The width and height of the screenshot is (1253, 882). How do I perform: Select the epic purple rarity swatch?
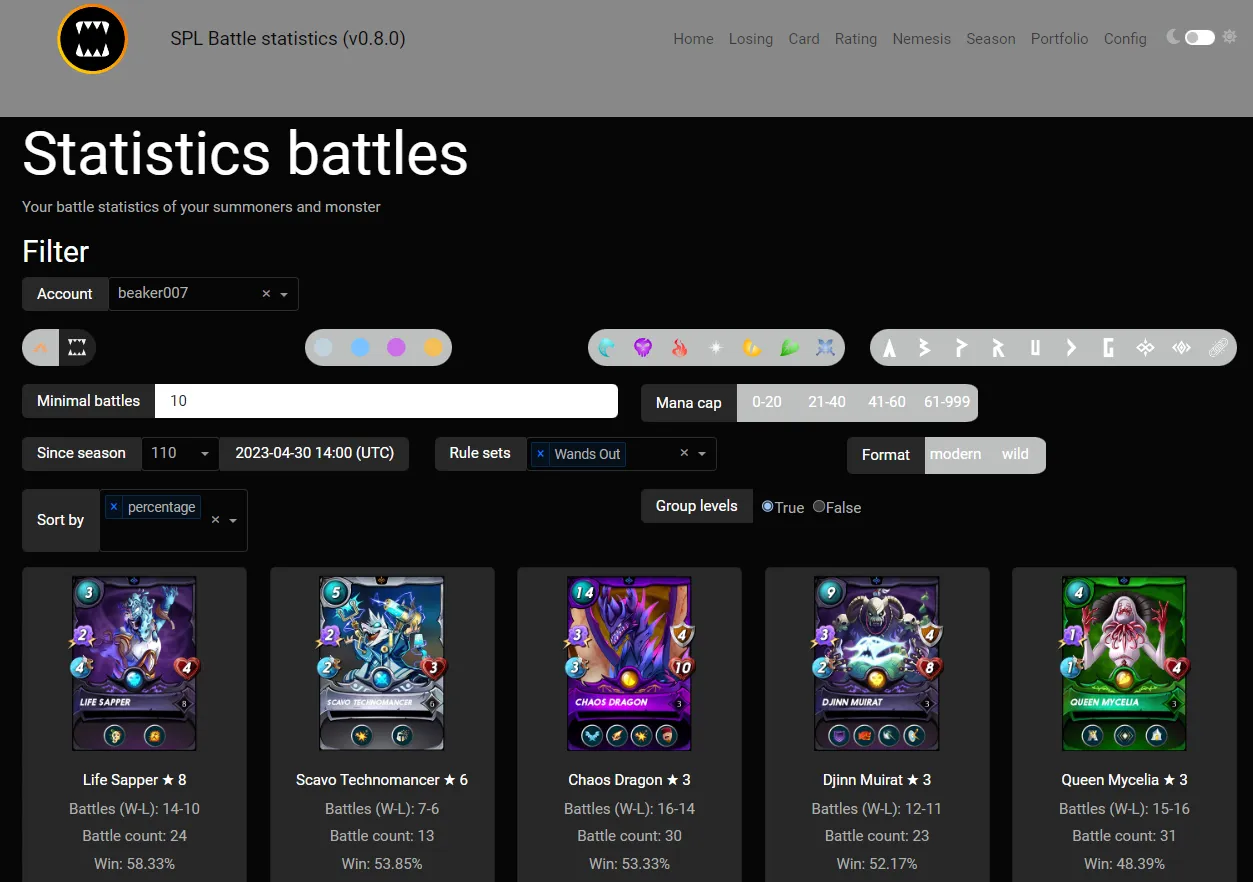pos(396,347)
